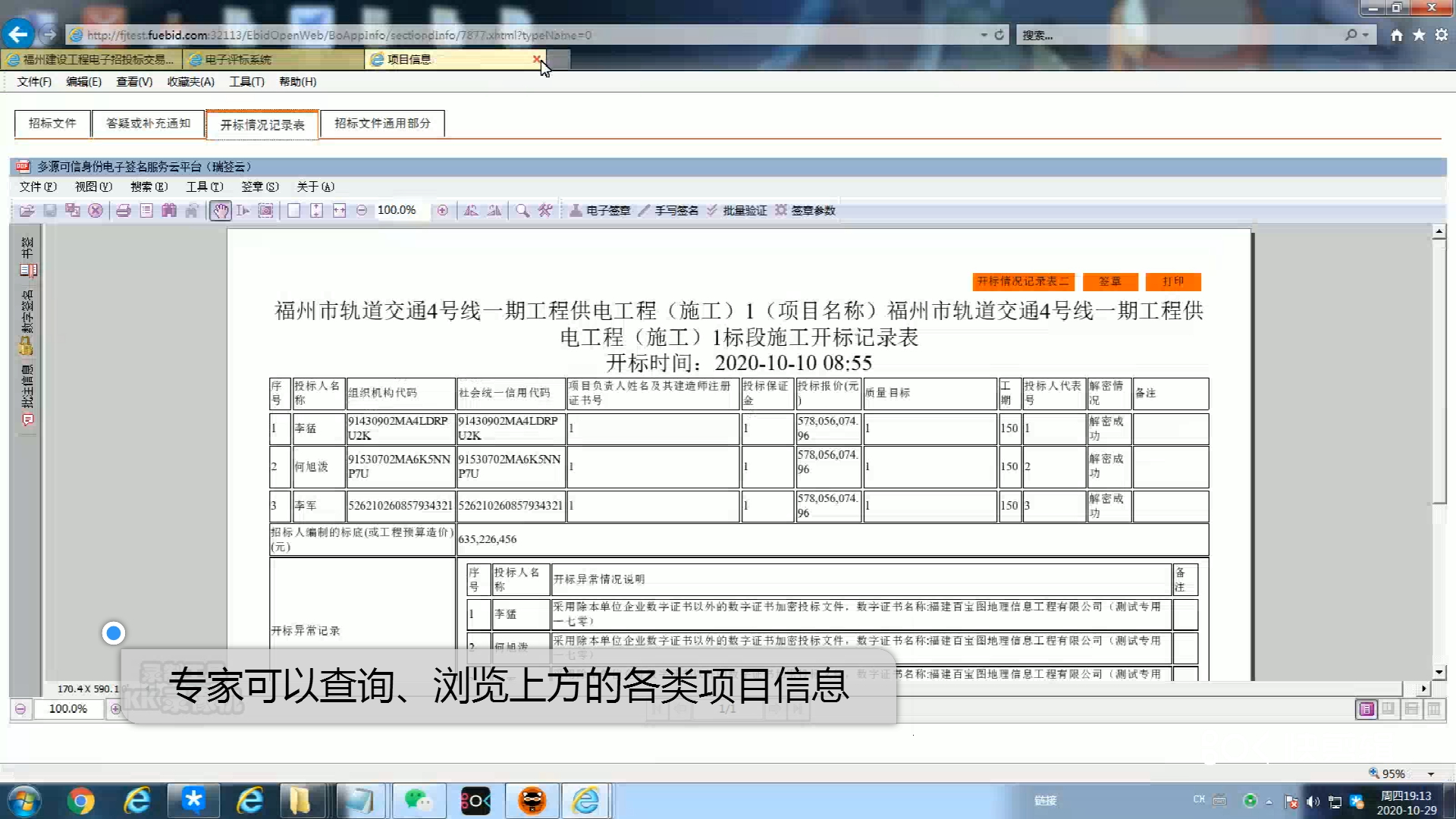Click the zoom in plus icon in toolbar

click(443, 211)
